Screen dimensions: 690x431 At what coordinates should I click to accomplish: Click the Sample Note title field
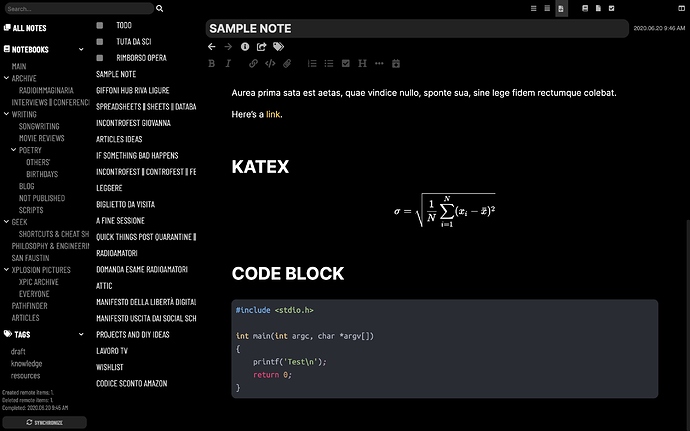(417, 29)
